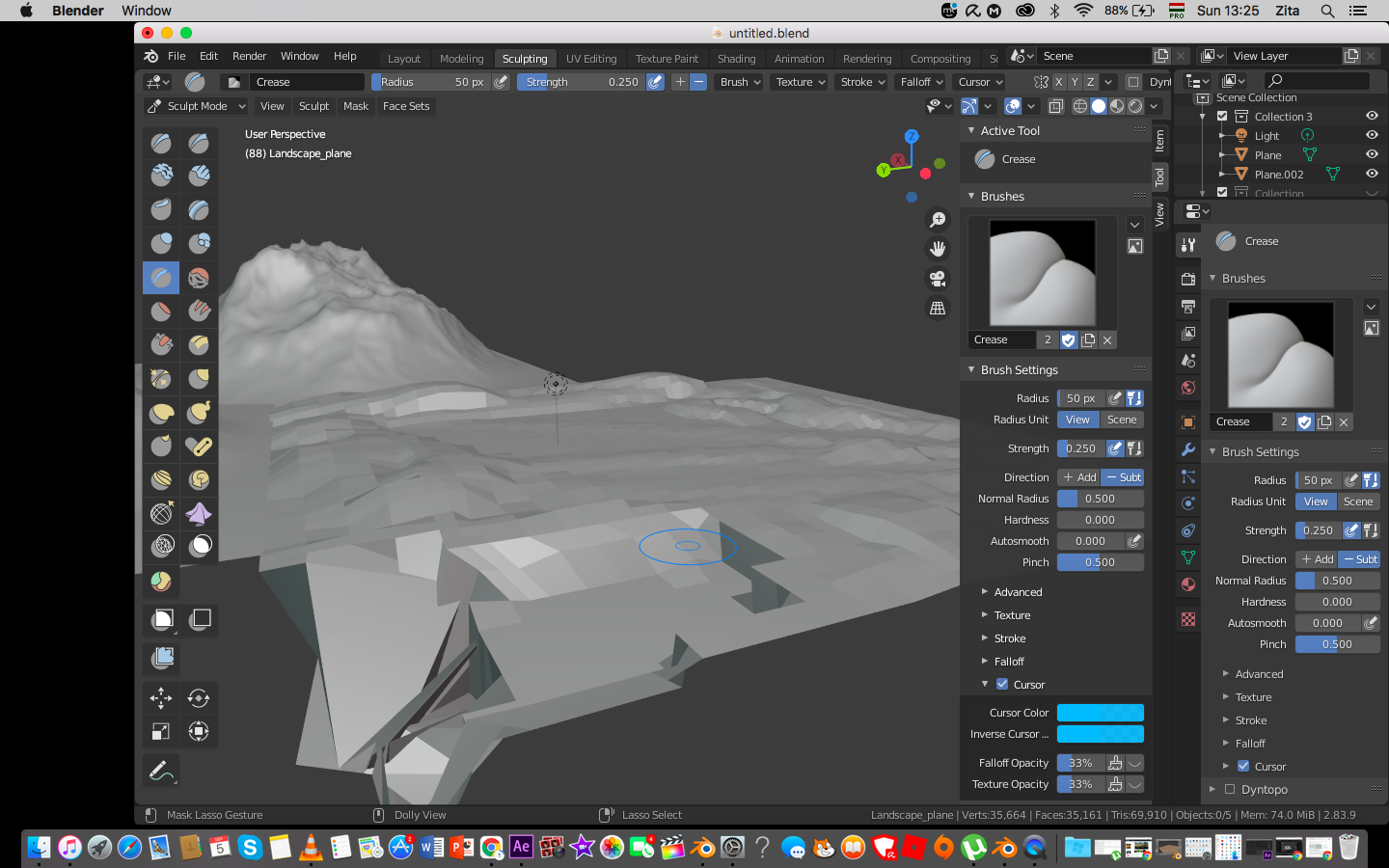Uncheck the Collection 3 checkbox

click(x=1222, y=116)
